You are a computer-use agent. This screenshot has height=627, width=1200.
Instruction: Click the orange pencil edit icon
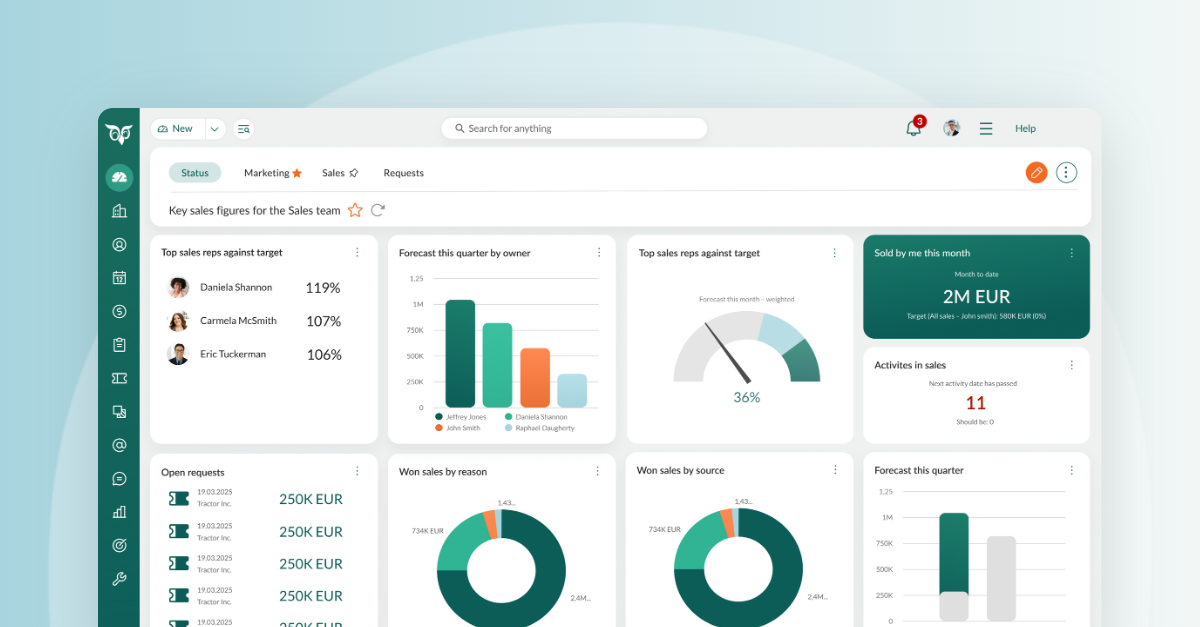[1036, 172]
